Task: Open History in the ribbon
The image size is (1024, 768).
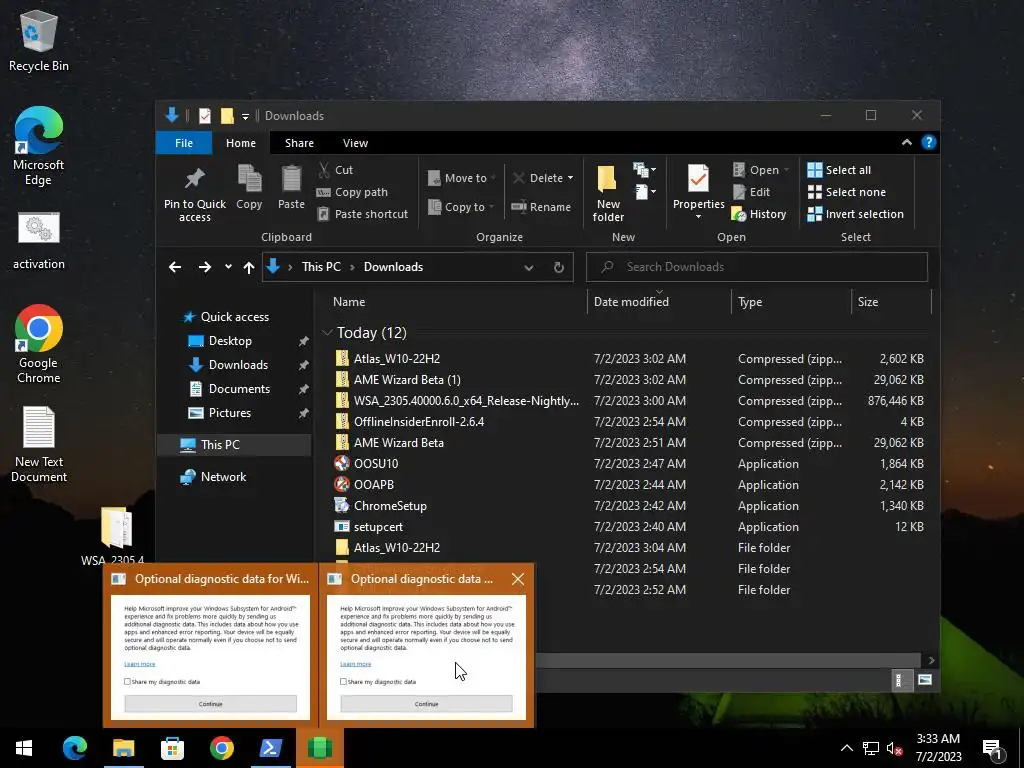Action: [x=759, y=214]
